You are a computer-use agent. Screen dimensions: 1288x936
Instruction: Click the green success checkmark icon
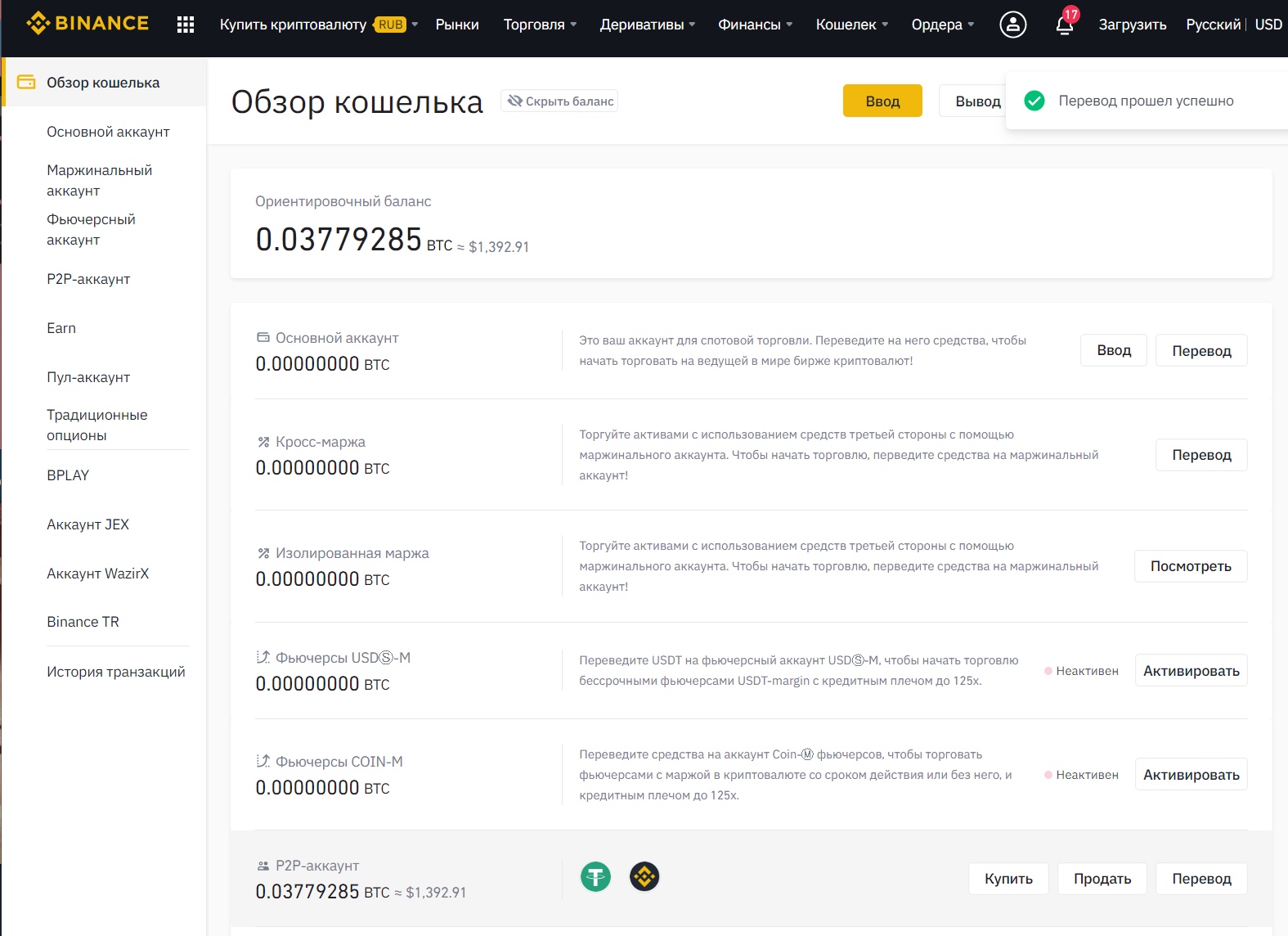tap(1034, 101)
